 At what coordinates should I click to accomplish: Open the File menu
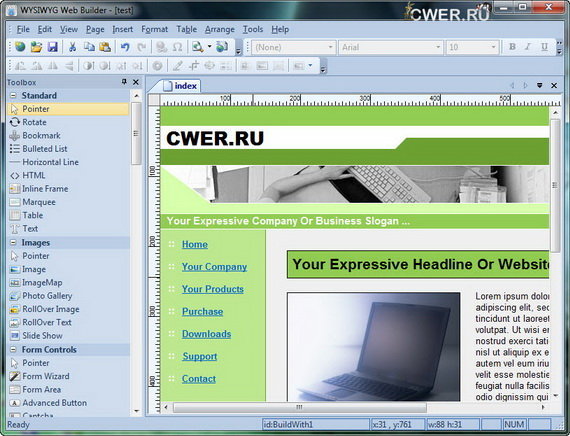point(23,29)
